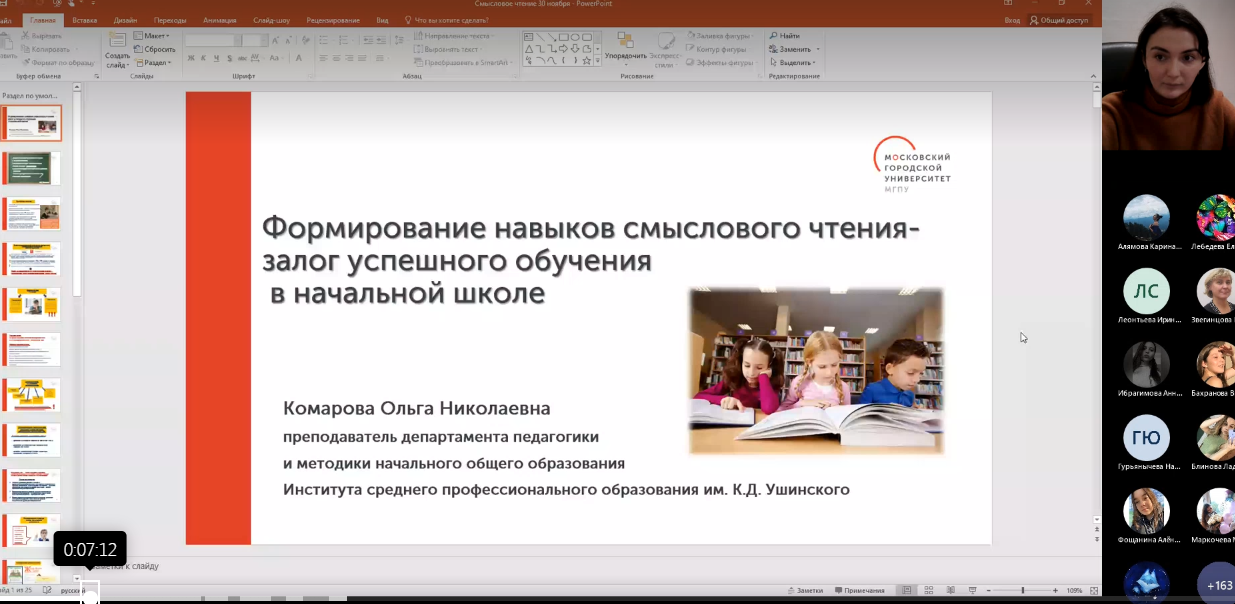Switch to the Animation (Анимация) tab

(x=220, y=19)
